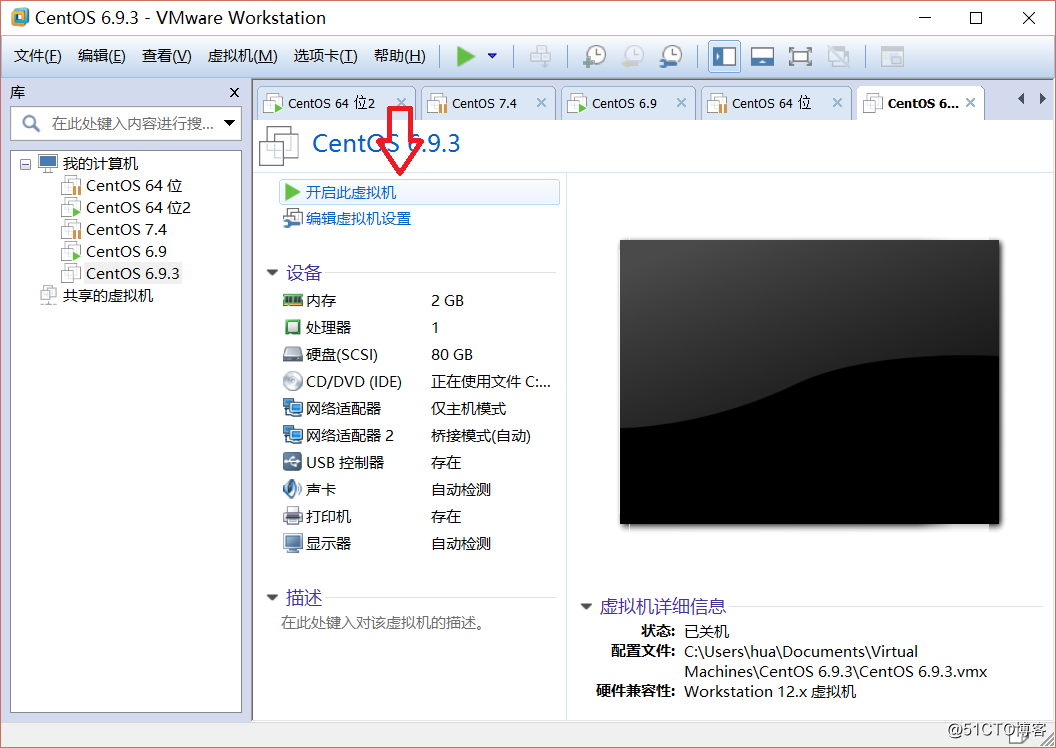
Task: Close the 库 library panel
Action: [x=234, y=92]
